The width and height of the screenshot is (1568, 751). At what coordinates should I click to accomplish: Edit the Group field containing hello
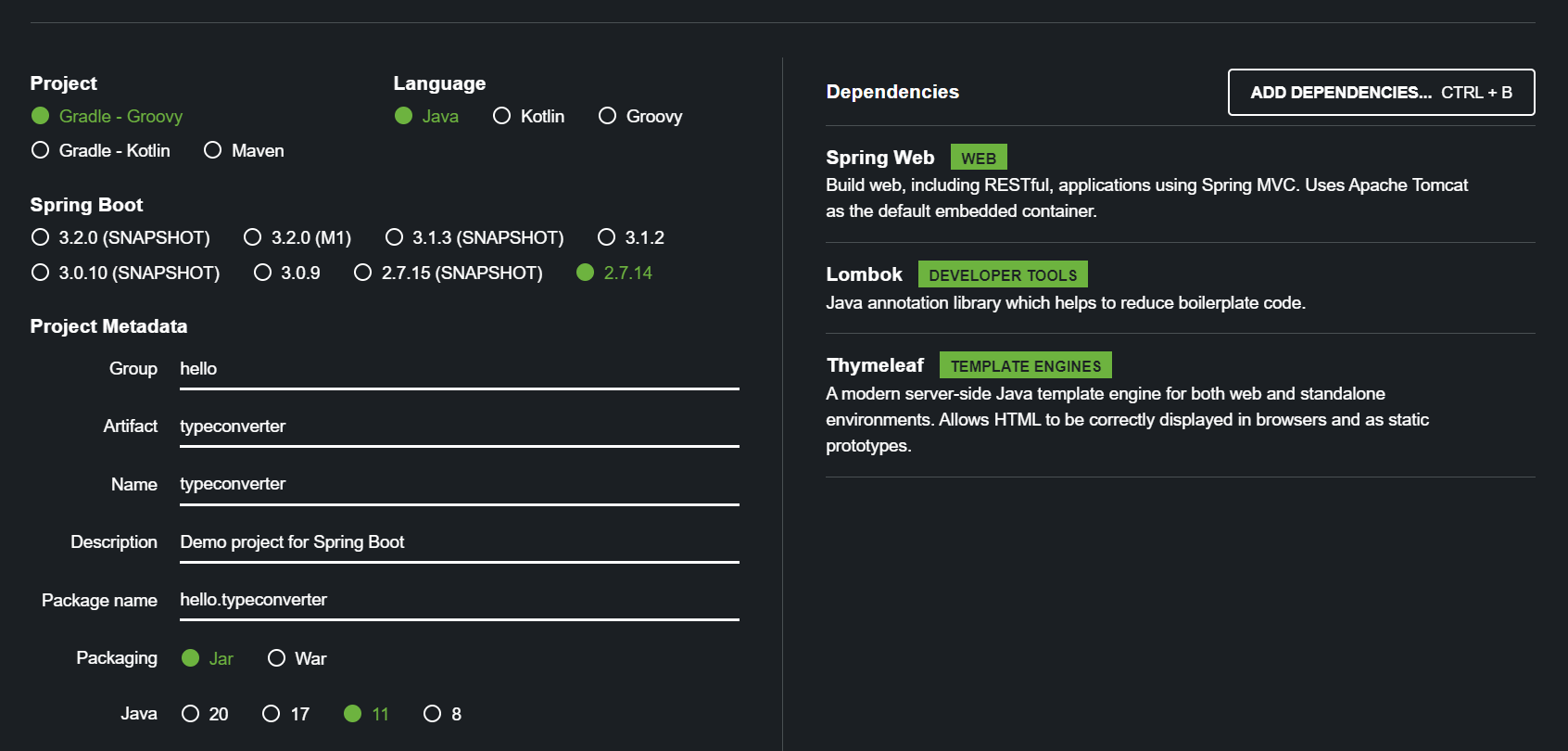tap(460, 369)
